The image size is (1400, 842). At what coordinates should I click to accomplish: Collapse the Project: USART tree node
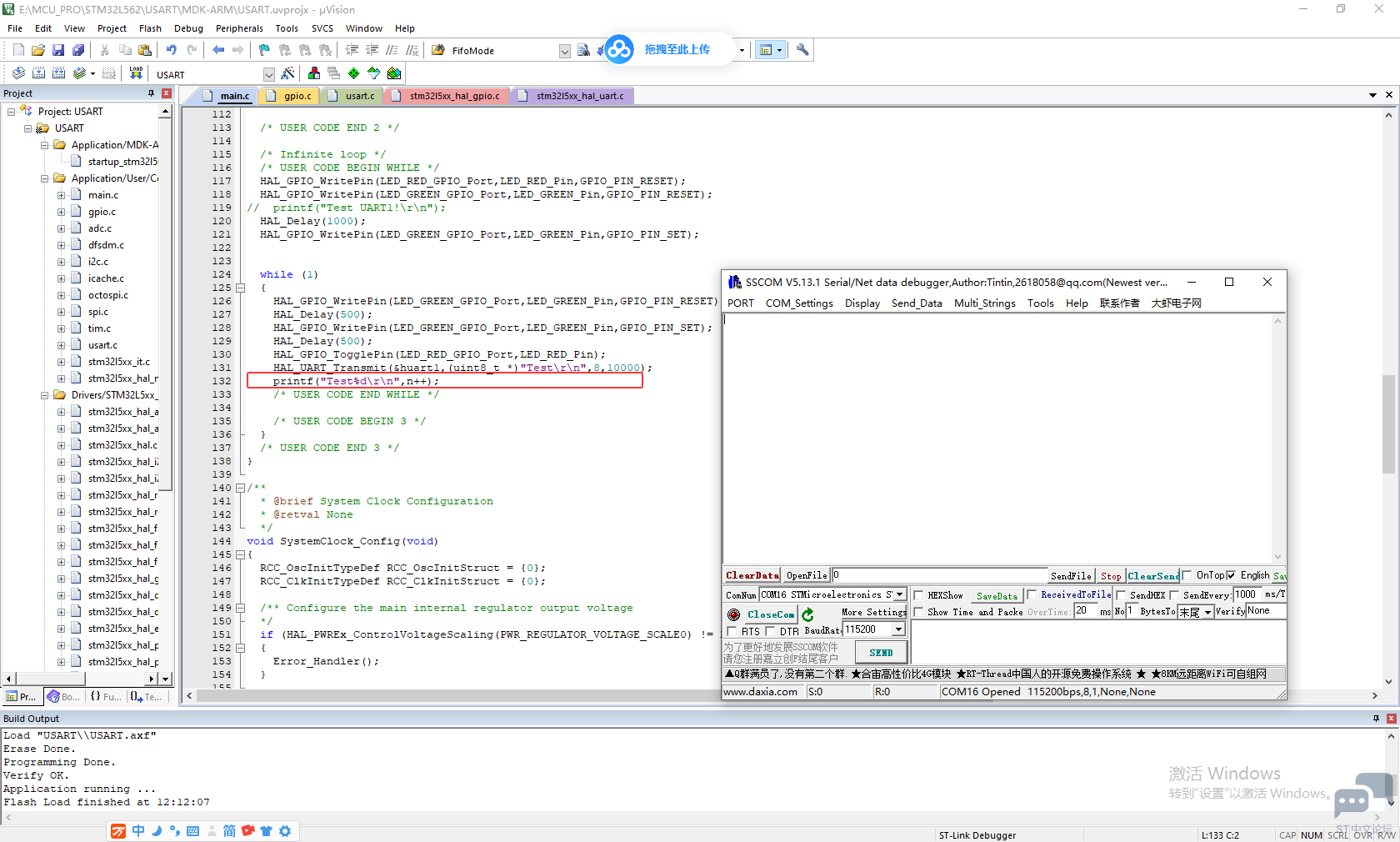(x=11, y=112)
